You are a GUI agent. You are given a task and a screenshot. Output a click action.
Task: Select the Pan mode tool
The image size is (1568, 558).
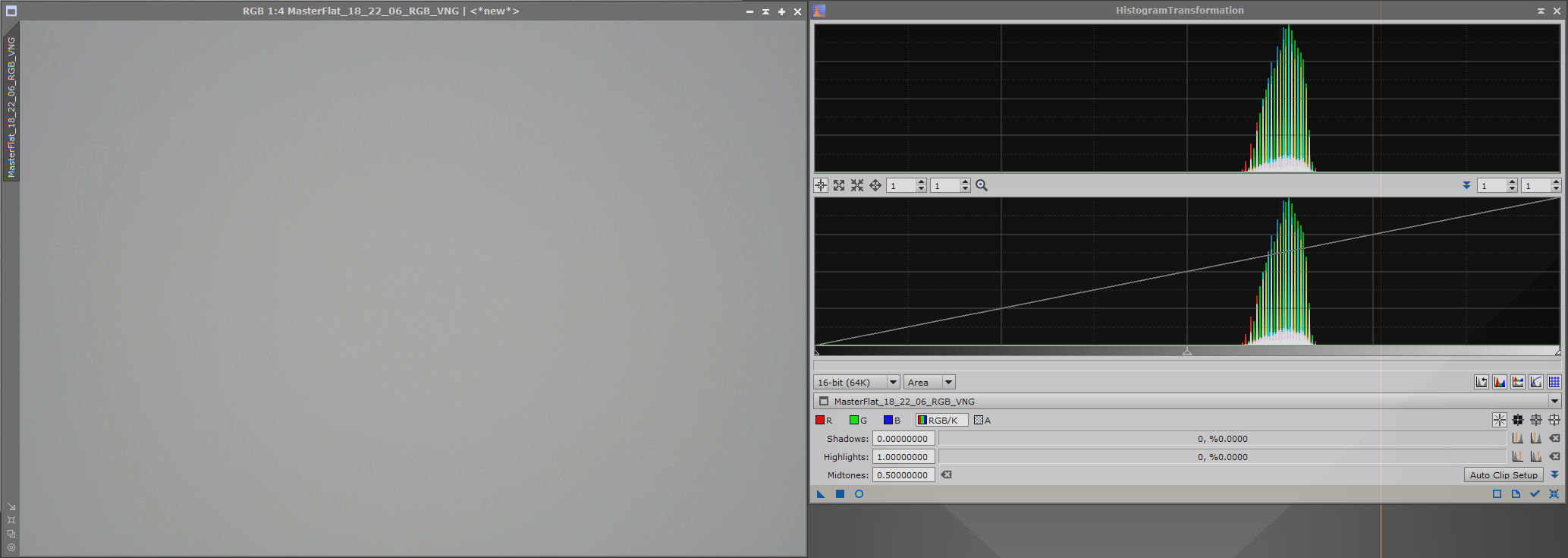[x=875, y=185]
